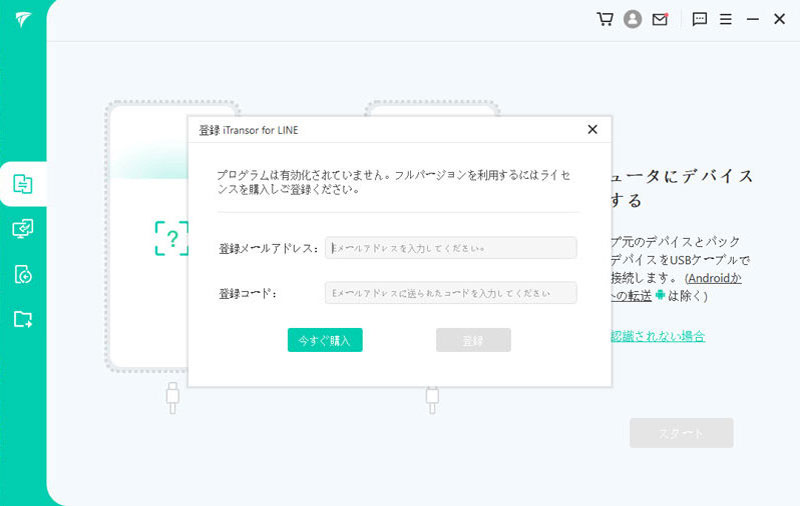Minimize the iTransor main window
This screenshot has height=506, width=800.
753,19
